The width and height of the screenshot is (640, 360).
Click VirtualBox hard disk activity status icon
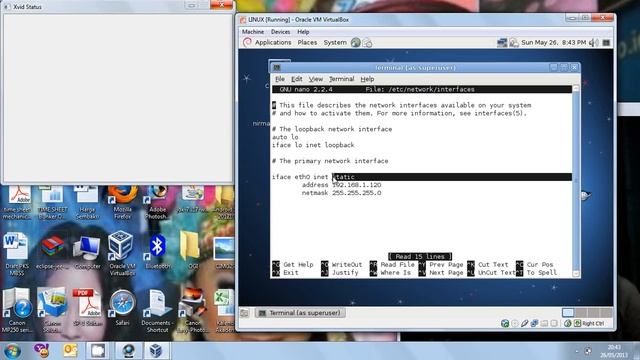504,324
